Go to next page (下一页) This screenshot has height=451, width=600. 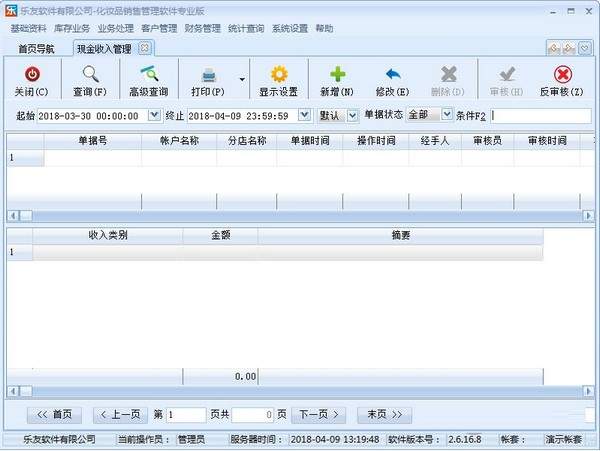tap(318, 414)
